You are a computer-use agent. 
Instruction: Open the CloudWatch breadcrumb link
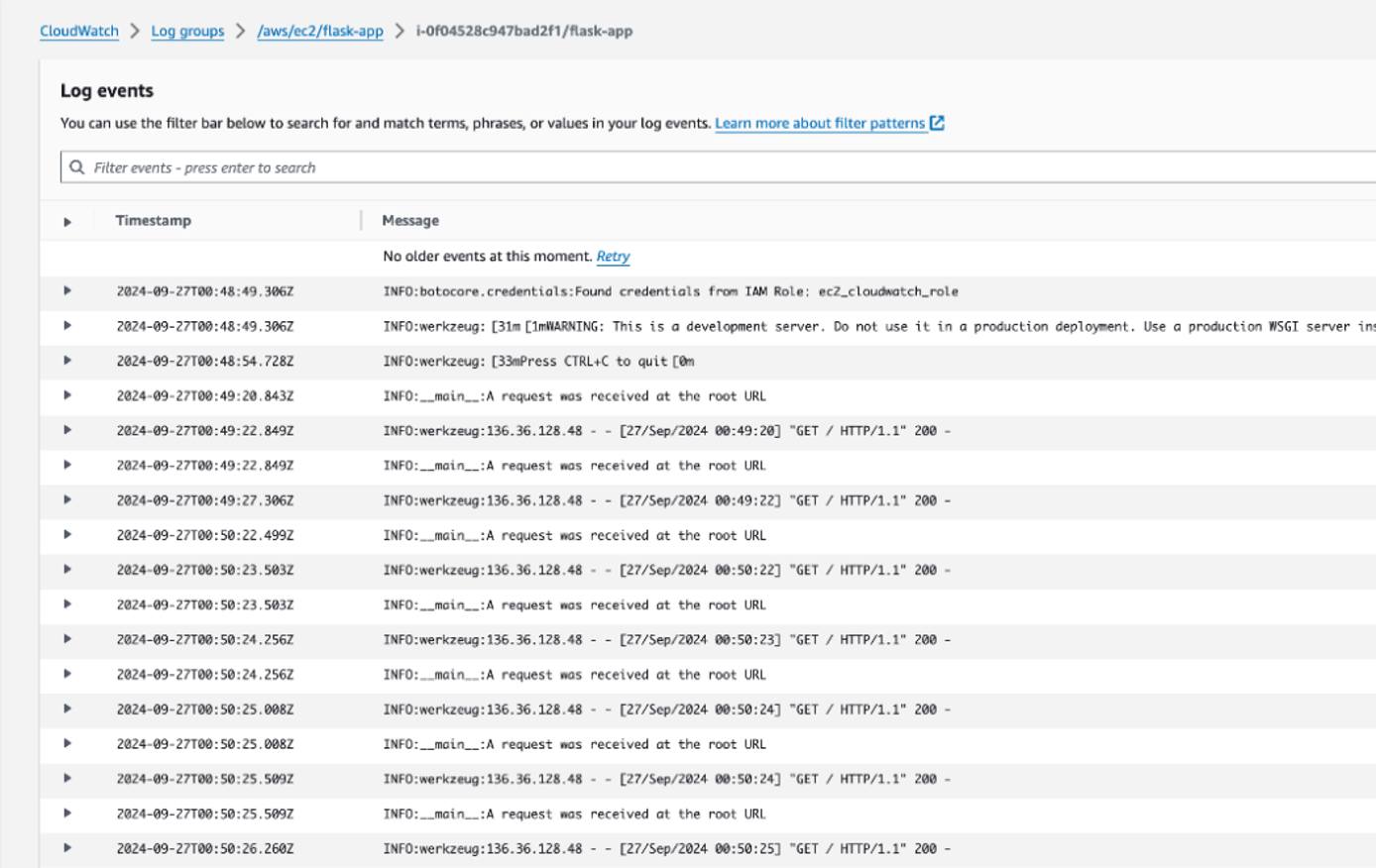(78, 31)
